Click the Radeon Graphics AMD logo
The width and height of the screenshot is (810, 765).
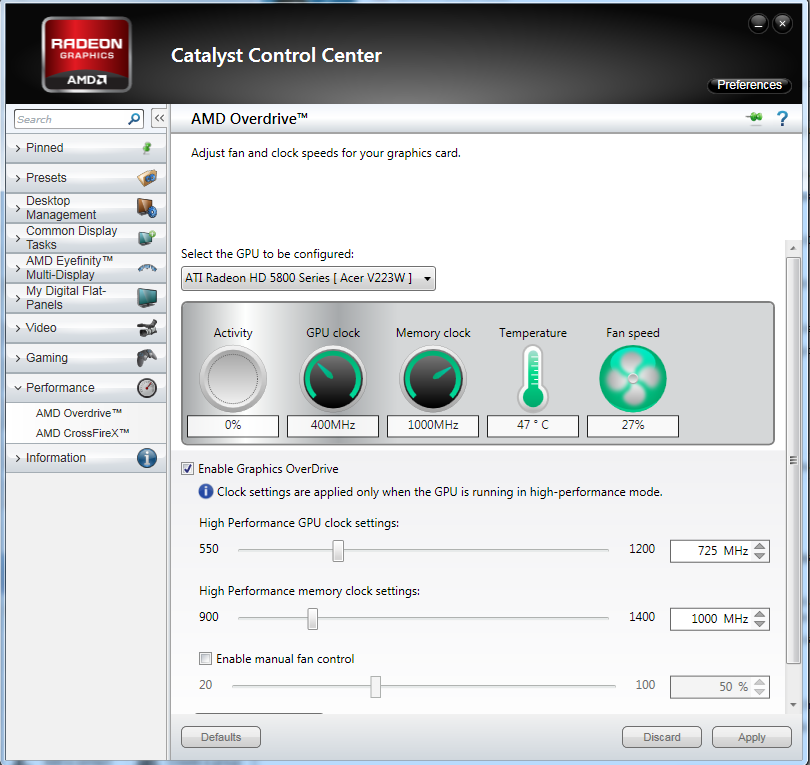coord(86,55)
